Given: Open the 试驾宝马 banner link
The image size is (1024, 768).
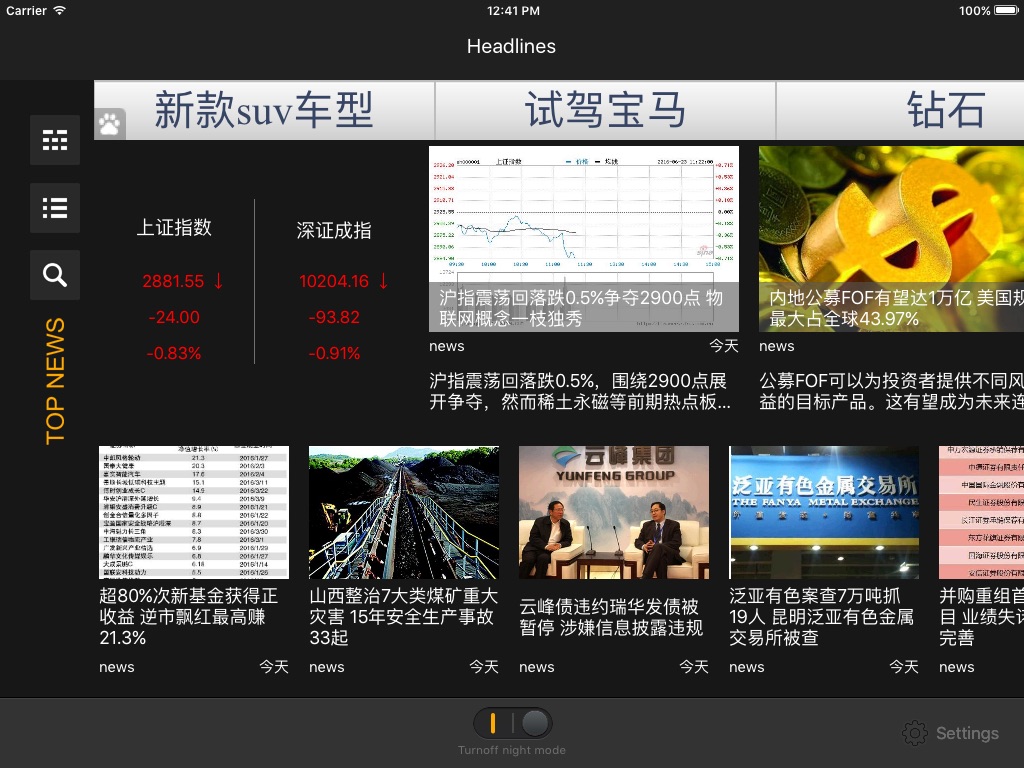Looking at the screenshot, I should point(605,110).
